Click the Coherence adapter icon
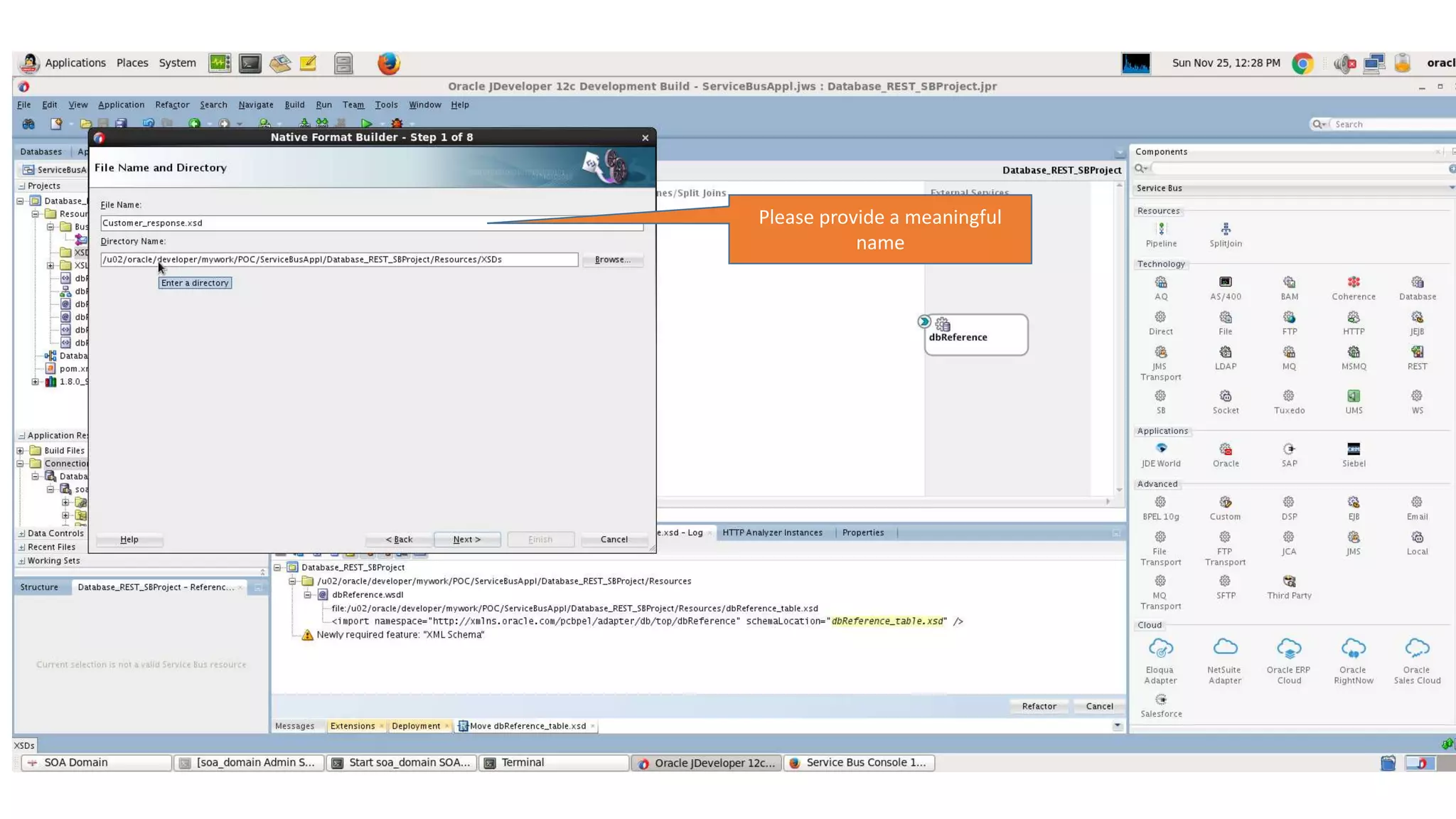Screen dimensions: 1456x819 tap(1353, 283)
